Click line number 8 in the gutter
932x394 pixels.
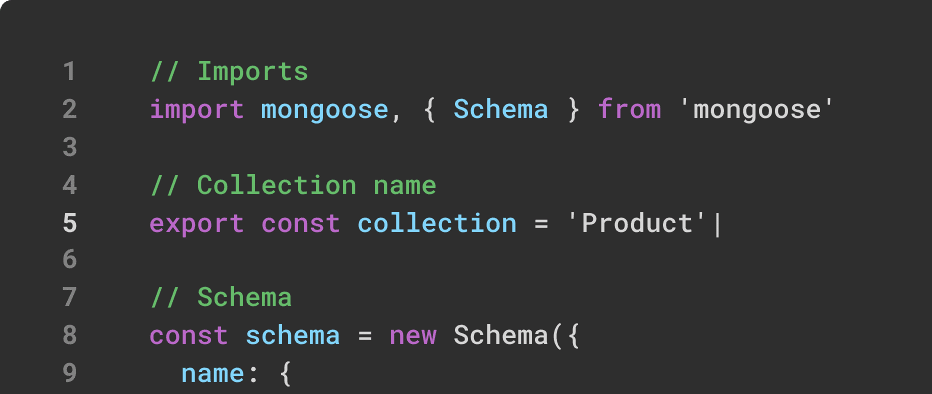70,336
